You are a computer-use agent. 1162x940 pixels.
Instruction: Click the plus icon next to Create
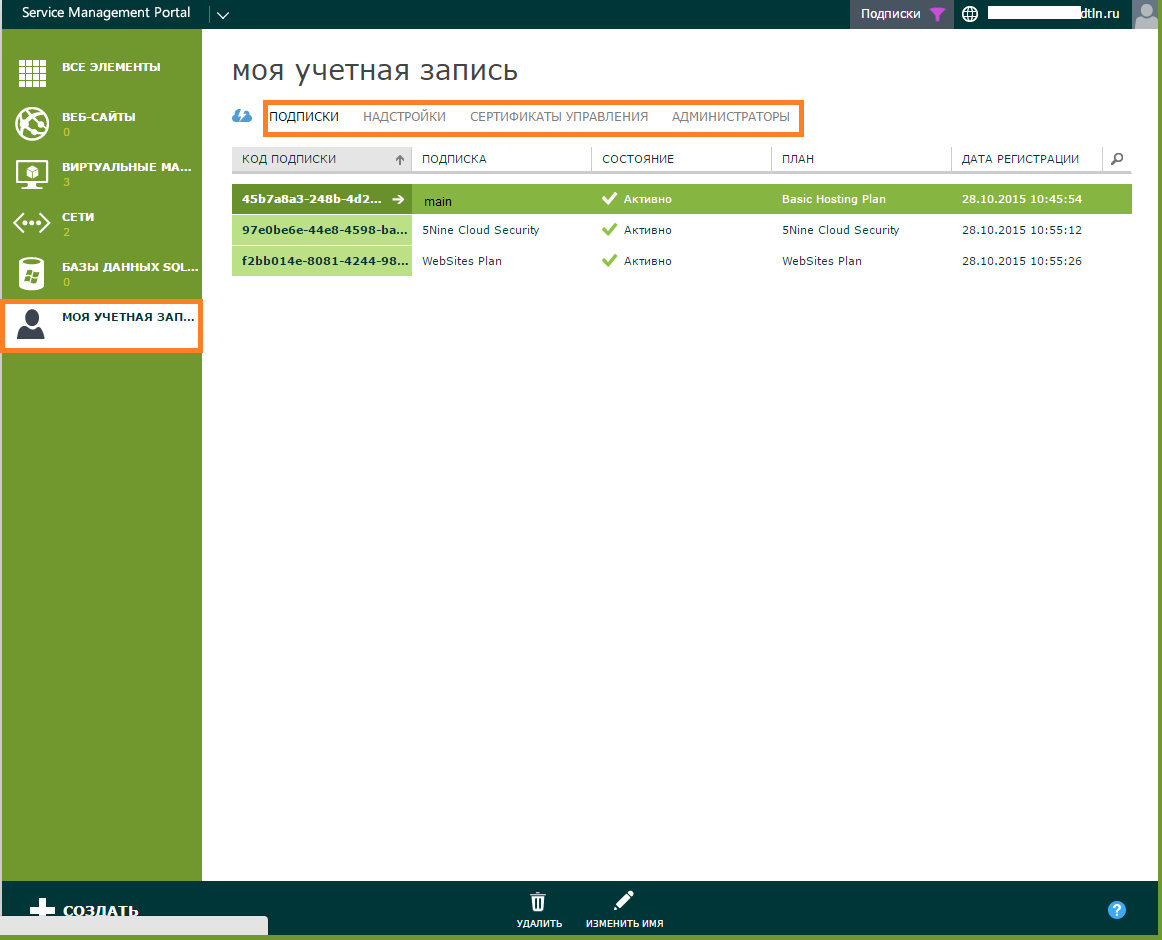pyautogui.click(x=42, y=907)
